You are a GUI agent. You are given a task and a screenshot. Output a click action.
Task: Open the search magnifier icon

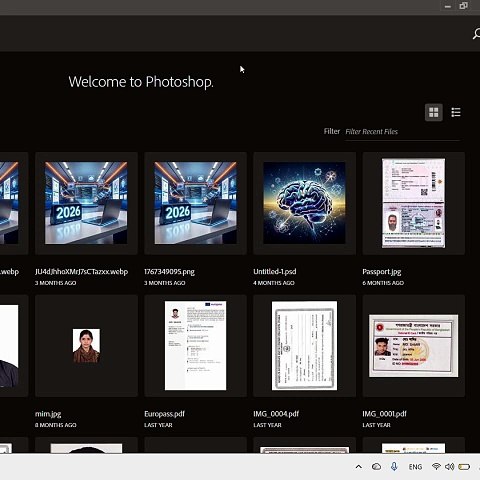[476, 34]
